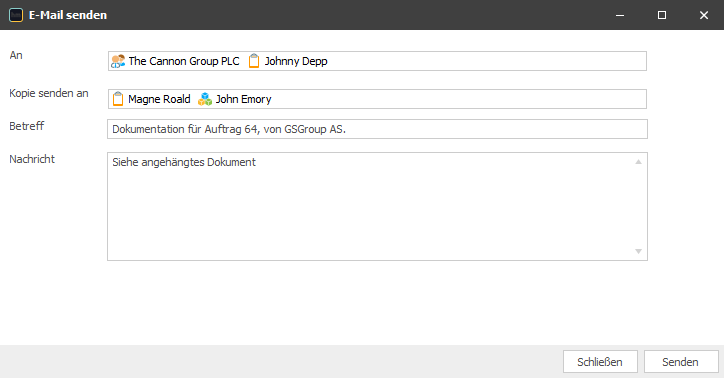Screen dimensions: 724x378
Task: Click the An label
Action: (16, 55)
